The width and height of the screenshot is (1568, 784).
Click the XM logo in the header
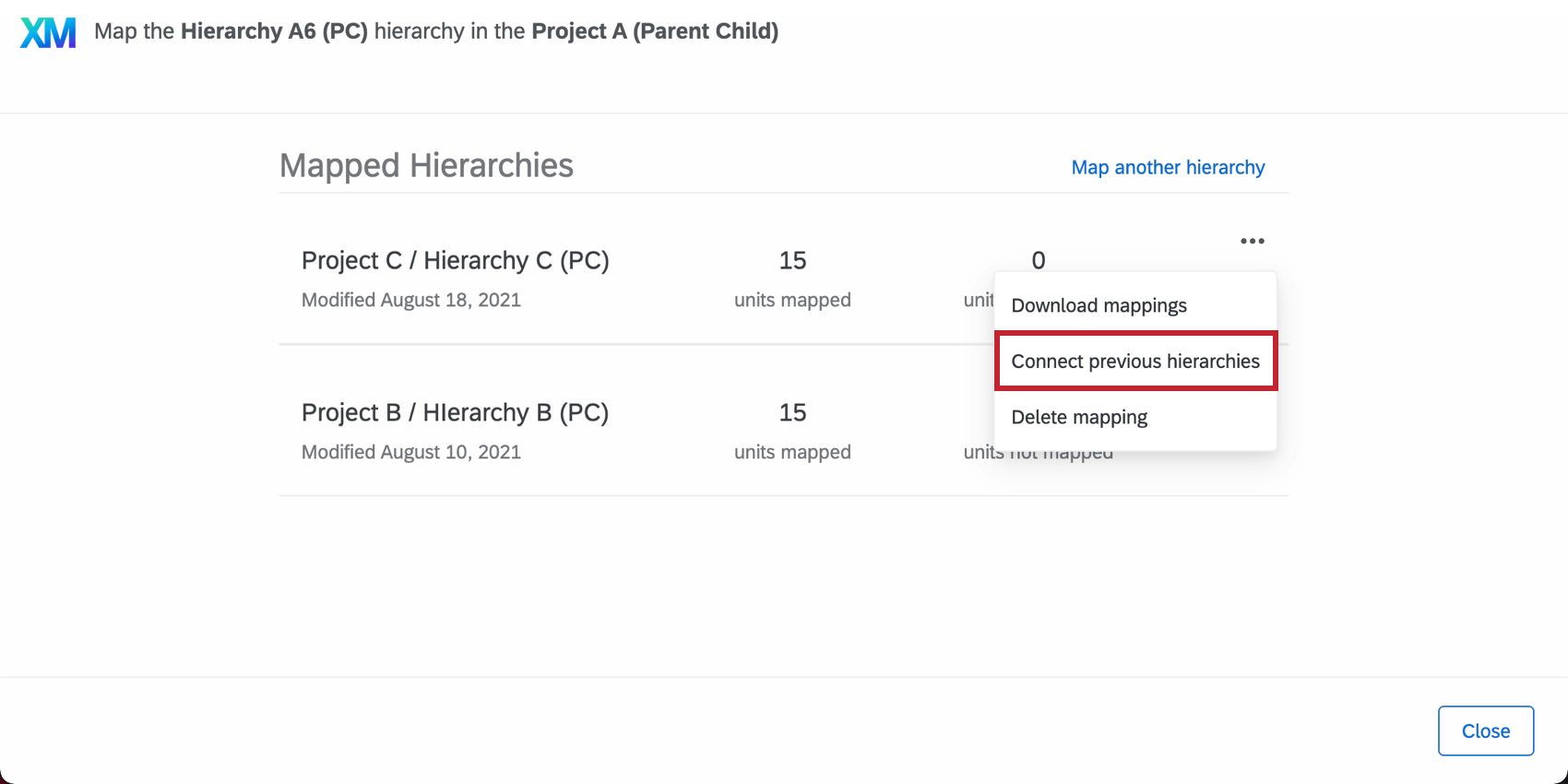coord(47,31)
